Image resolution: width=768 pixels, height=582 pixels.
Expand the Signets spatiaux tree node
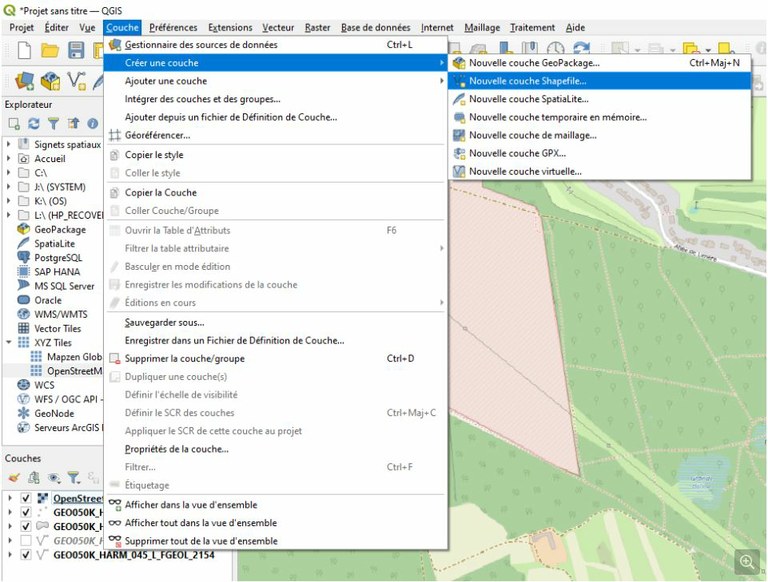click(x=10, y=144)
